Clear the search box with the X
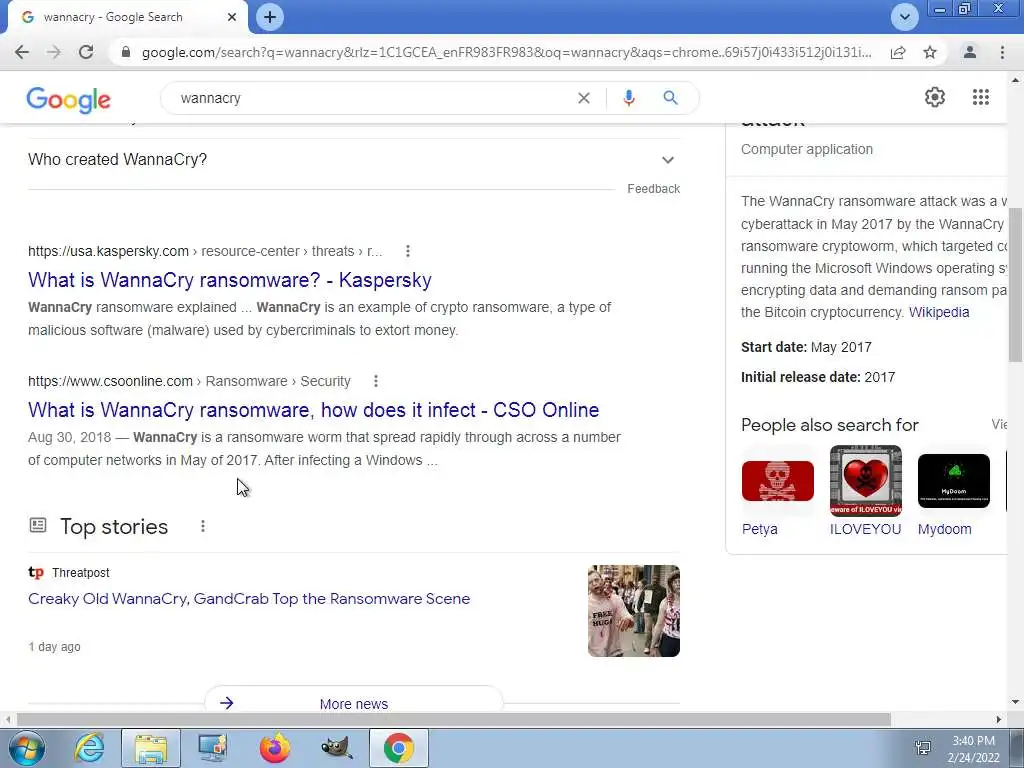 (584, 98)
